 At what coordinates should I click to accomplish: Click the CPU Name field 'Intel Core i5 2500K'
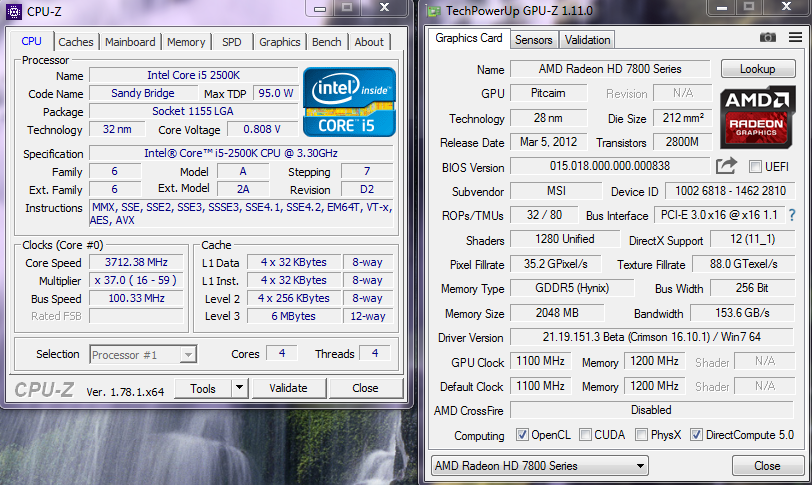point(194,75)
